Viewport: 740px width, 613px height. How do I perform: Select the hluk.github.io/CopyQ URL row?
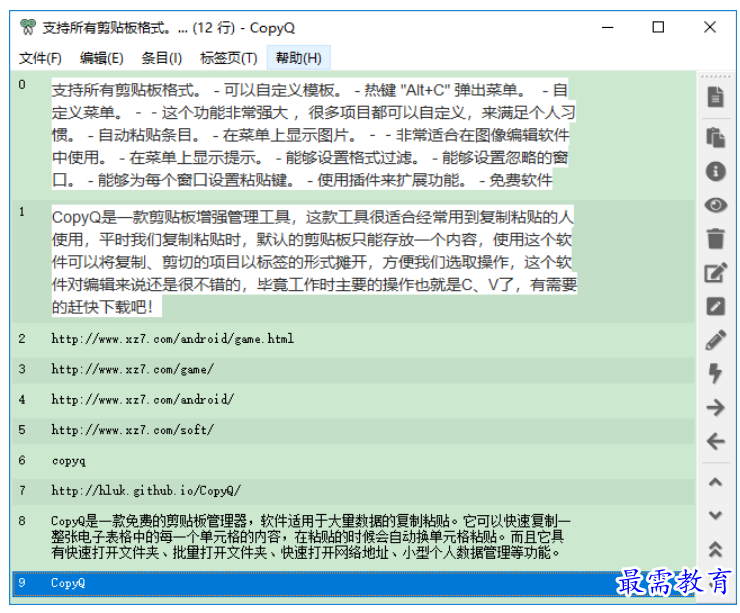click(353, 491)
